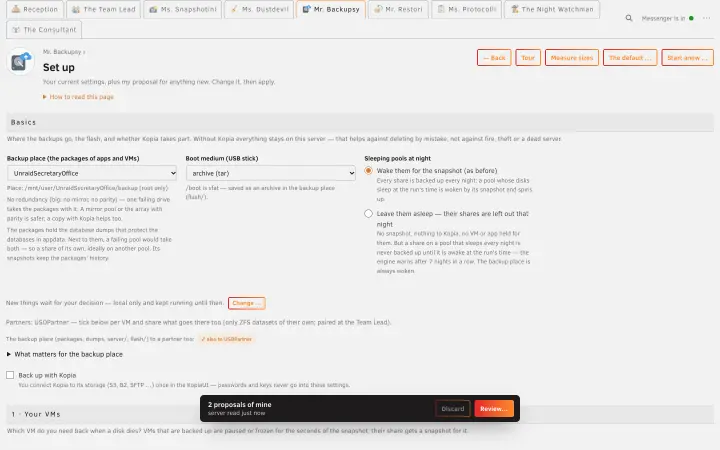Image resolution: width=720 pixels, height=450 pixels.
Task: Expand How to read this page
Action: [x=78, y=97]
